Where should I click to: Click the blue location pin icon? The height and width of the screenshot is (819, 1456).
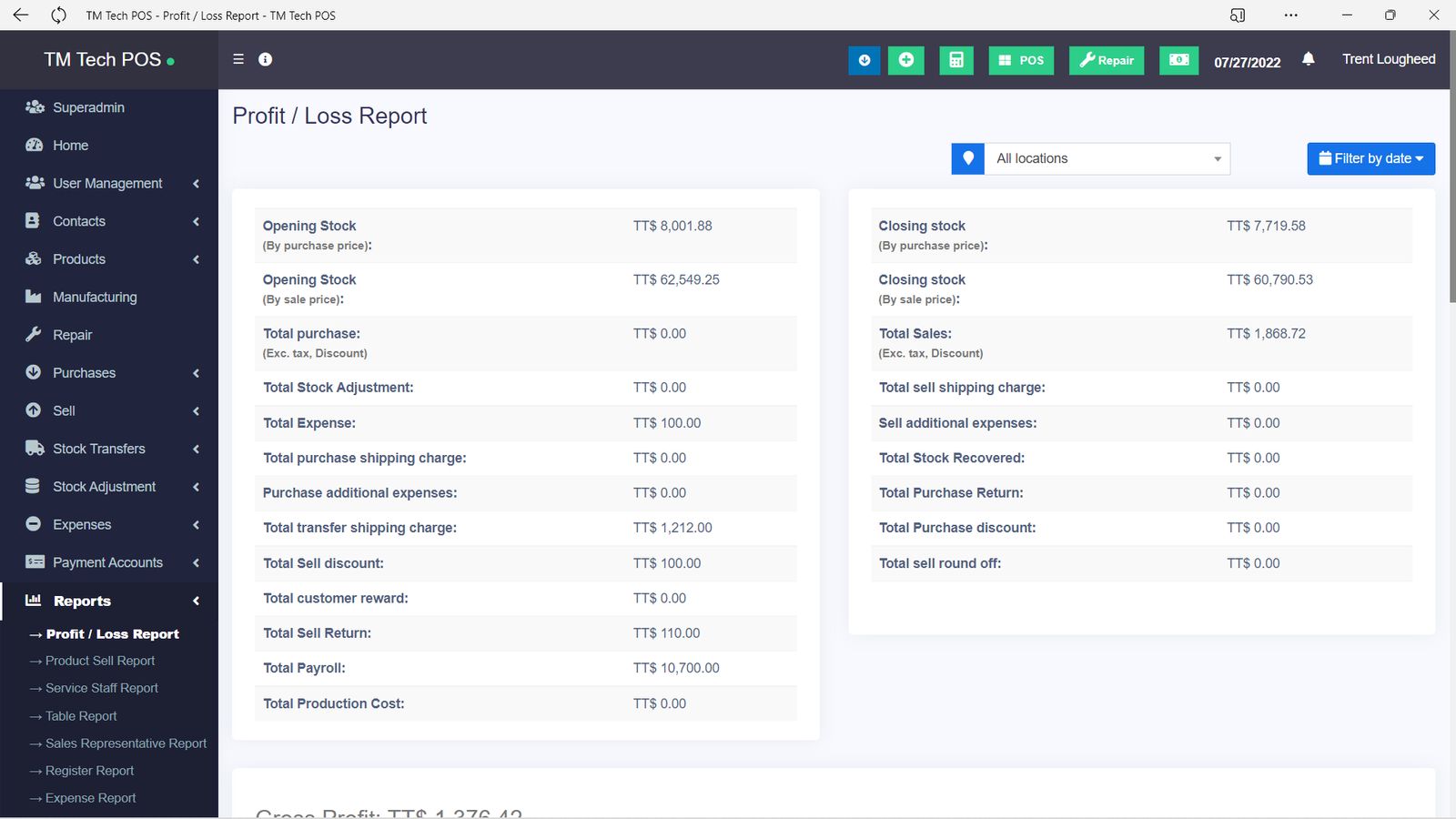968,158
